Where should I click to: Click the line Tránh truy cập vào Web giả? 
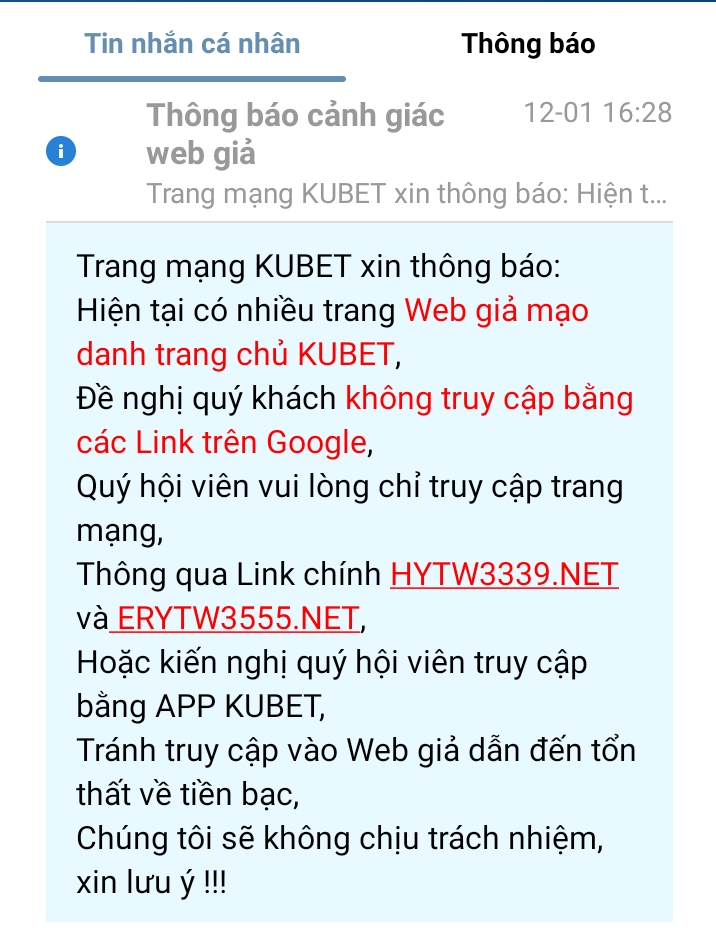268,750
